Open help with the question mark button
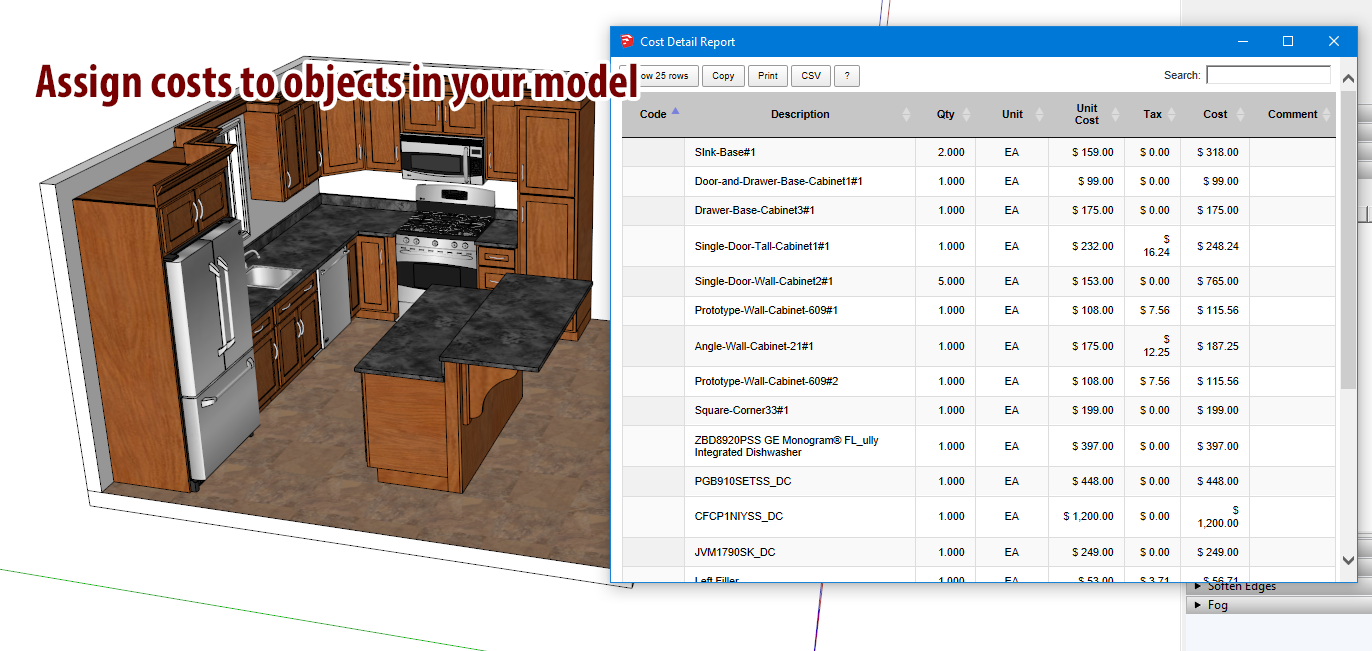 click(x=846, y=76)
